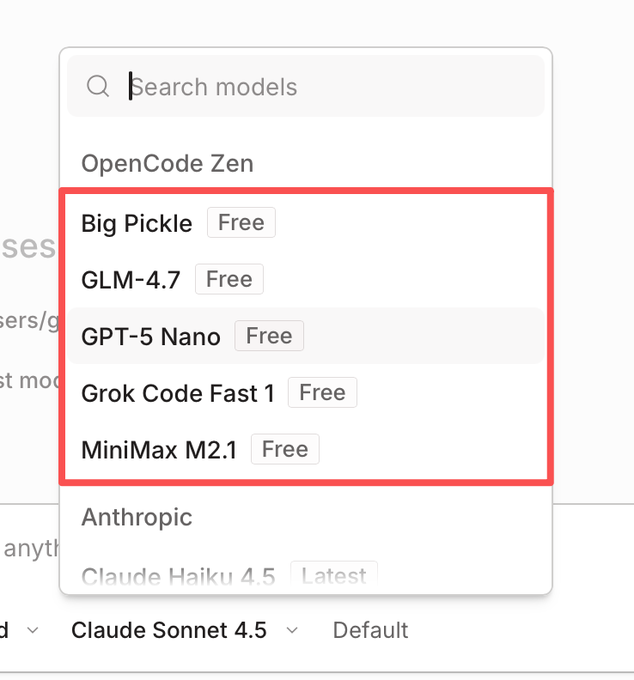Pick the GPT-5 Nano model
The width and height of the screenshot is (634, 680).
150,336
